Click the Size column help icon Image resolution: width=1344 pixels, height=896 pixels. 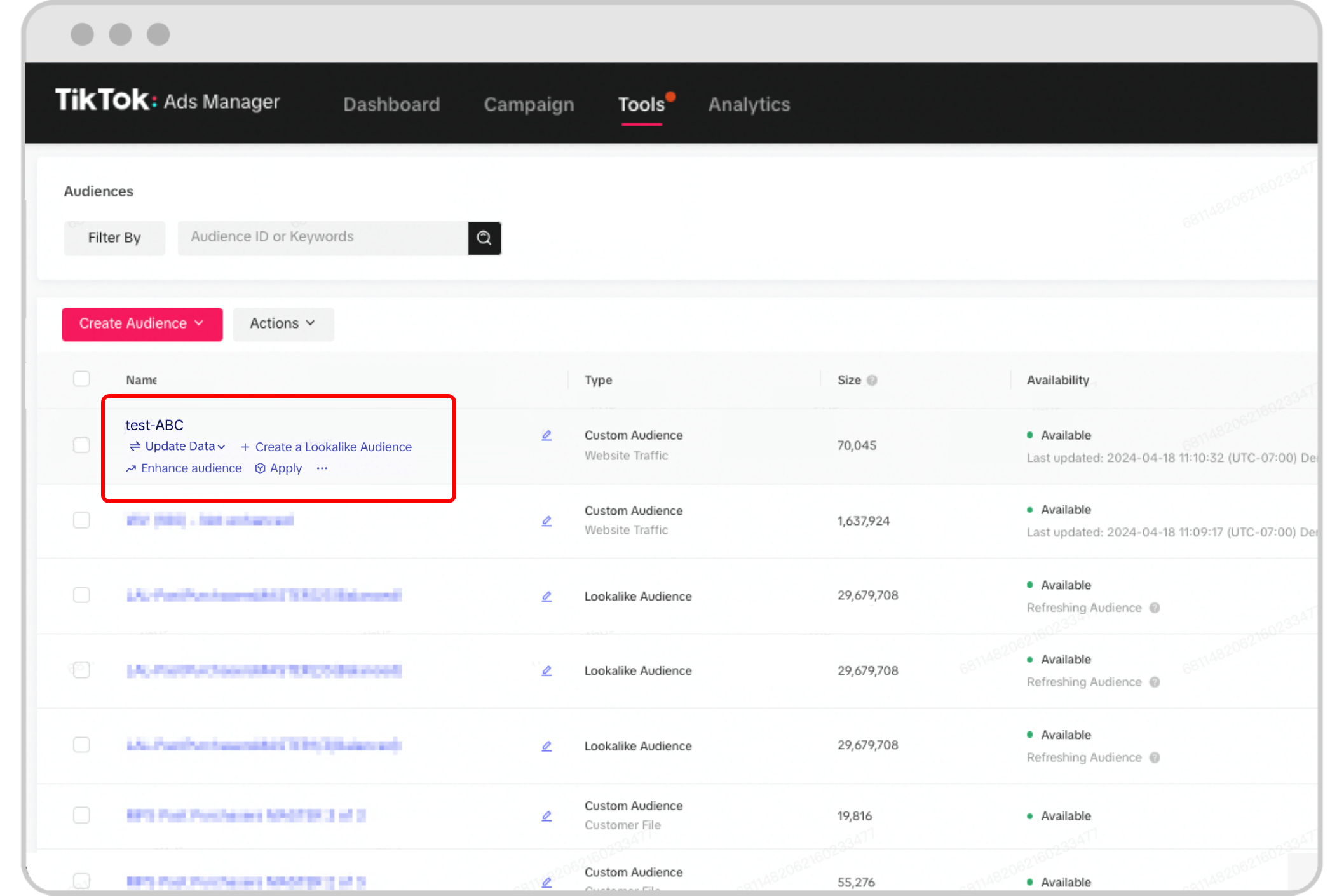tap(872, 380)
